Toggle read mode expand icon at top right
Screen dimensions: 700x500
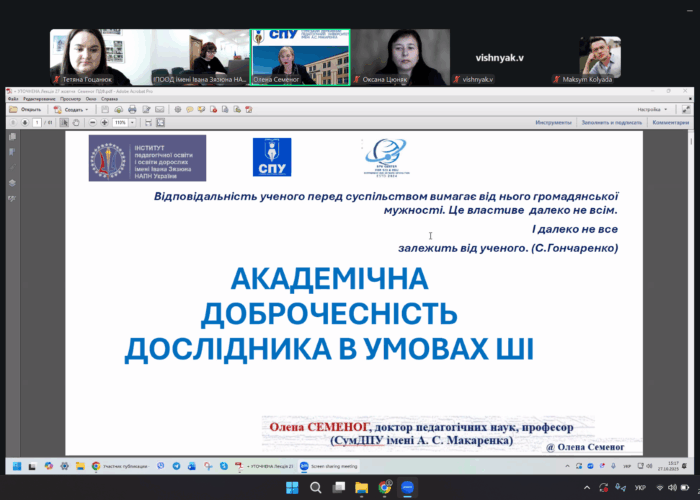[x=685, y=109]
